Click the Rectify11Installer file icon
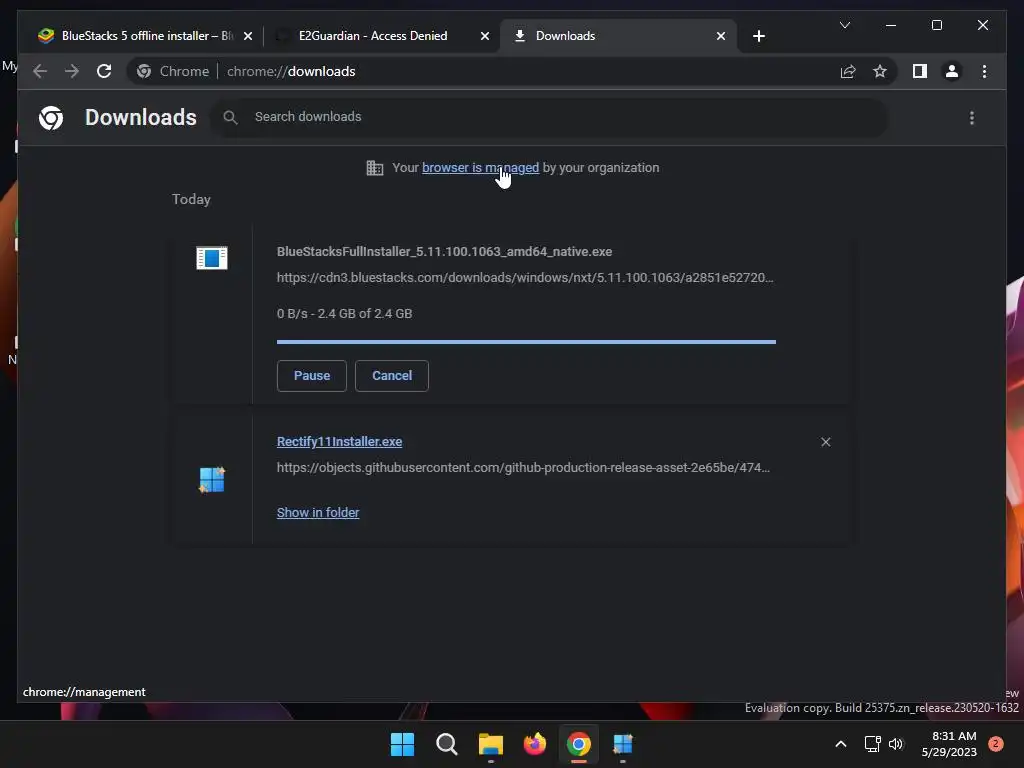 [x=212, y=480]
